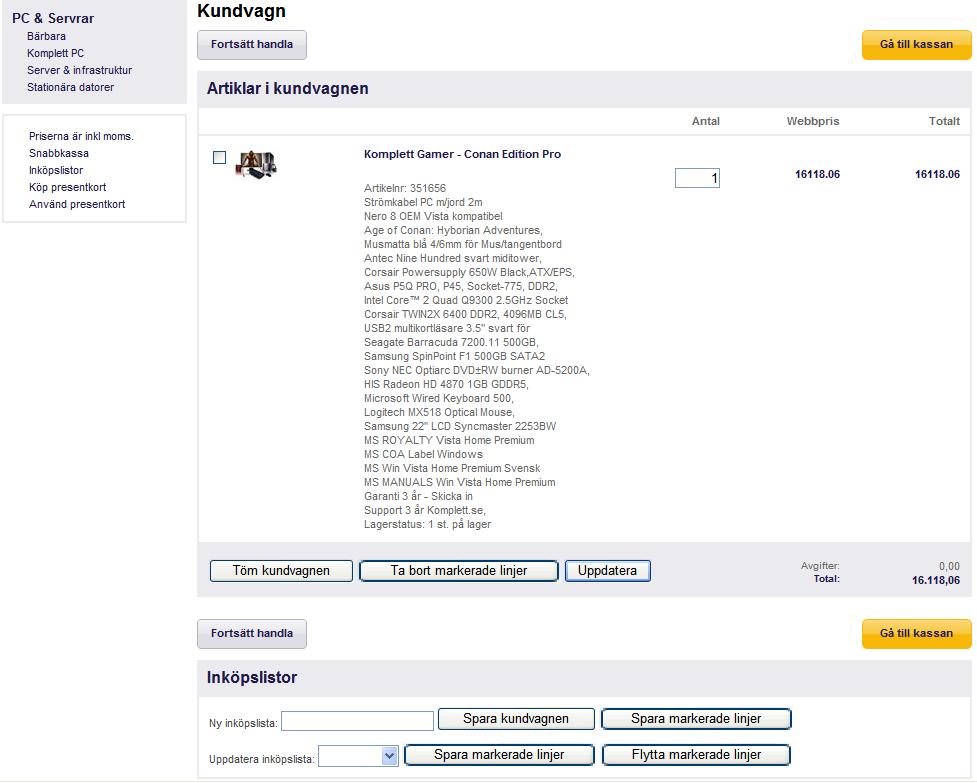Screen dimensions: 977x783
Task: Click the Komplett Gamer product thumbnail image
Action: click(255, 164)
